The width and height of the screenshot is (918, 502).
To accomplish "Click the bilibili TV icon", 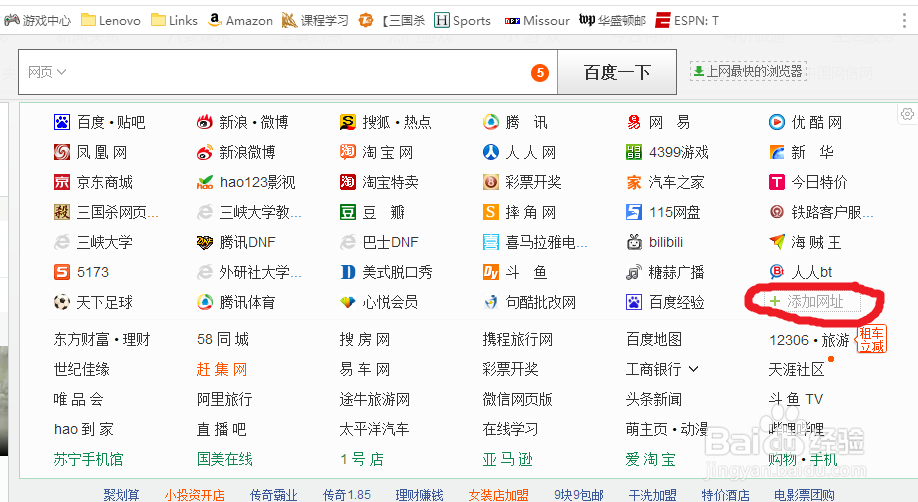I will (634, 242).
